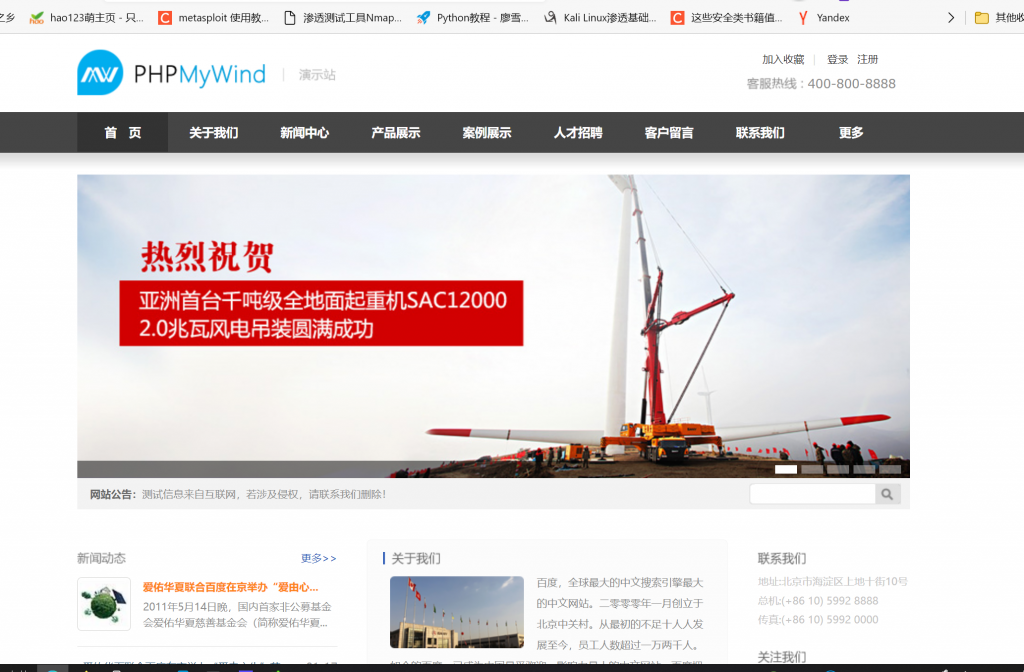Select the second banner slide indicator

pyautogui.click(x=812, y=469)
